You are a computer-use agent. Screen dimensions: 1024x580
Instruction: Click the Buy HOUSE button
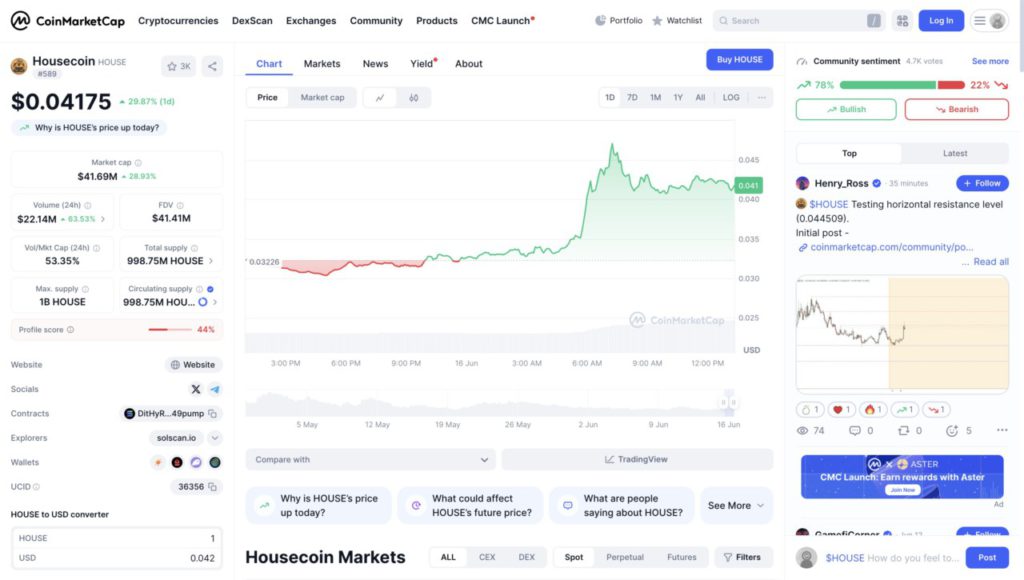pyautogui.click(x=739, y=59)
